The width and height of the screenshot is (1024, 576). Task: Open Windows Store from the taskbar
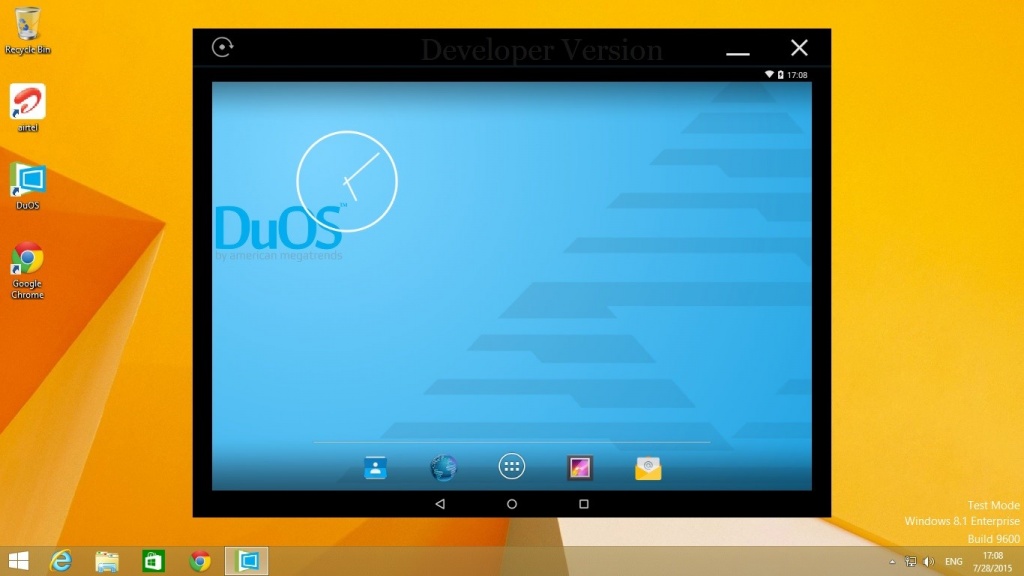click(x=153, y=561)
